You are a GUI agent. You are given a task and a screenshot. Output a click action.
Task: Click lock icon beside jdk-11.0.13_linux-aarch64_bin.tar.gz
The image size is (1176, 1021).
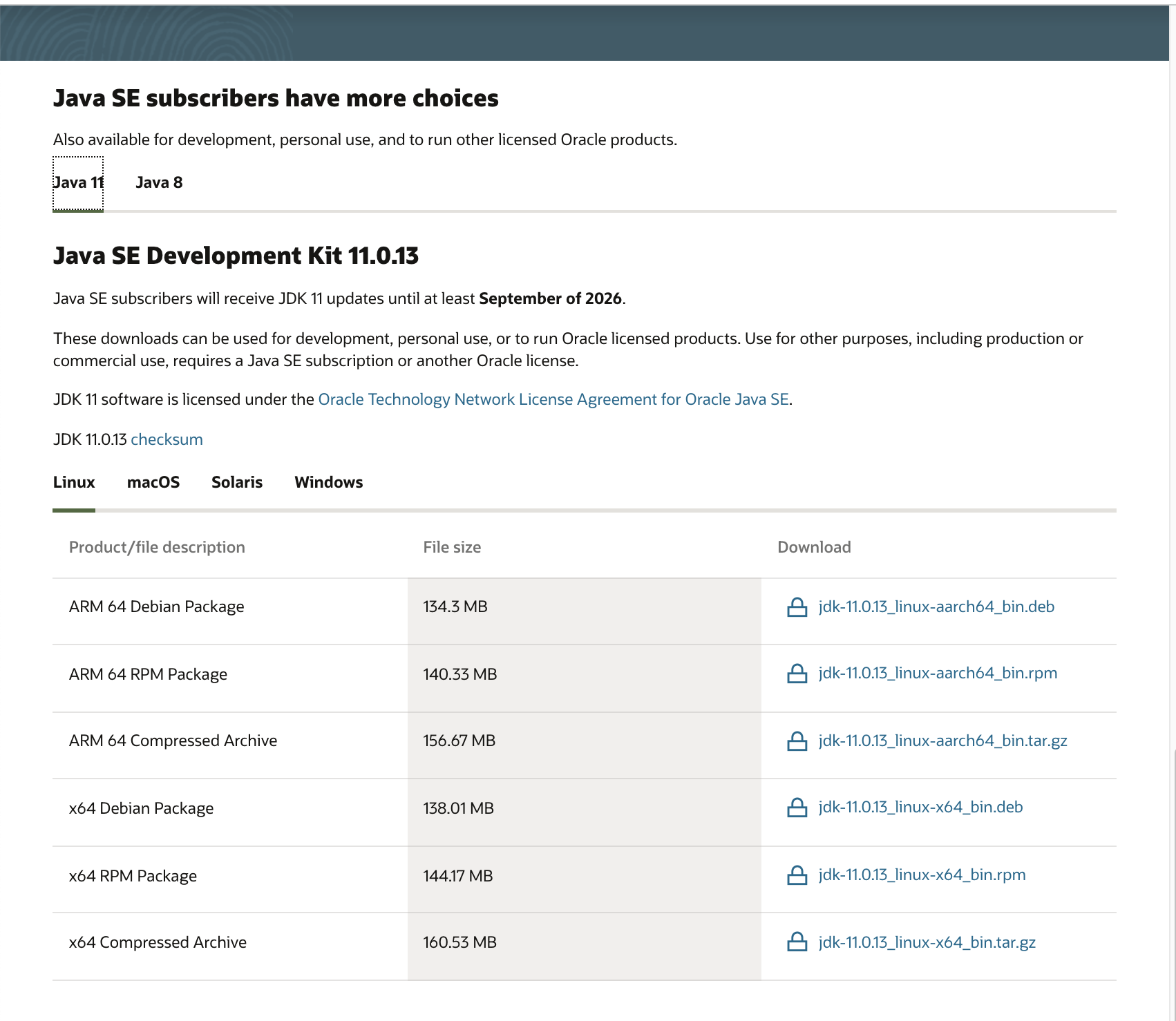[x=797, y=741]
